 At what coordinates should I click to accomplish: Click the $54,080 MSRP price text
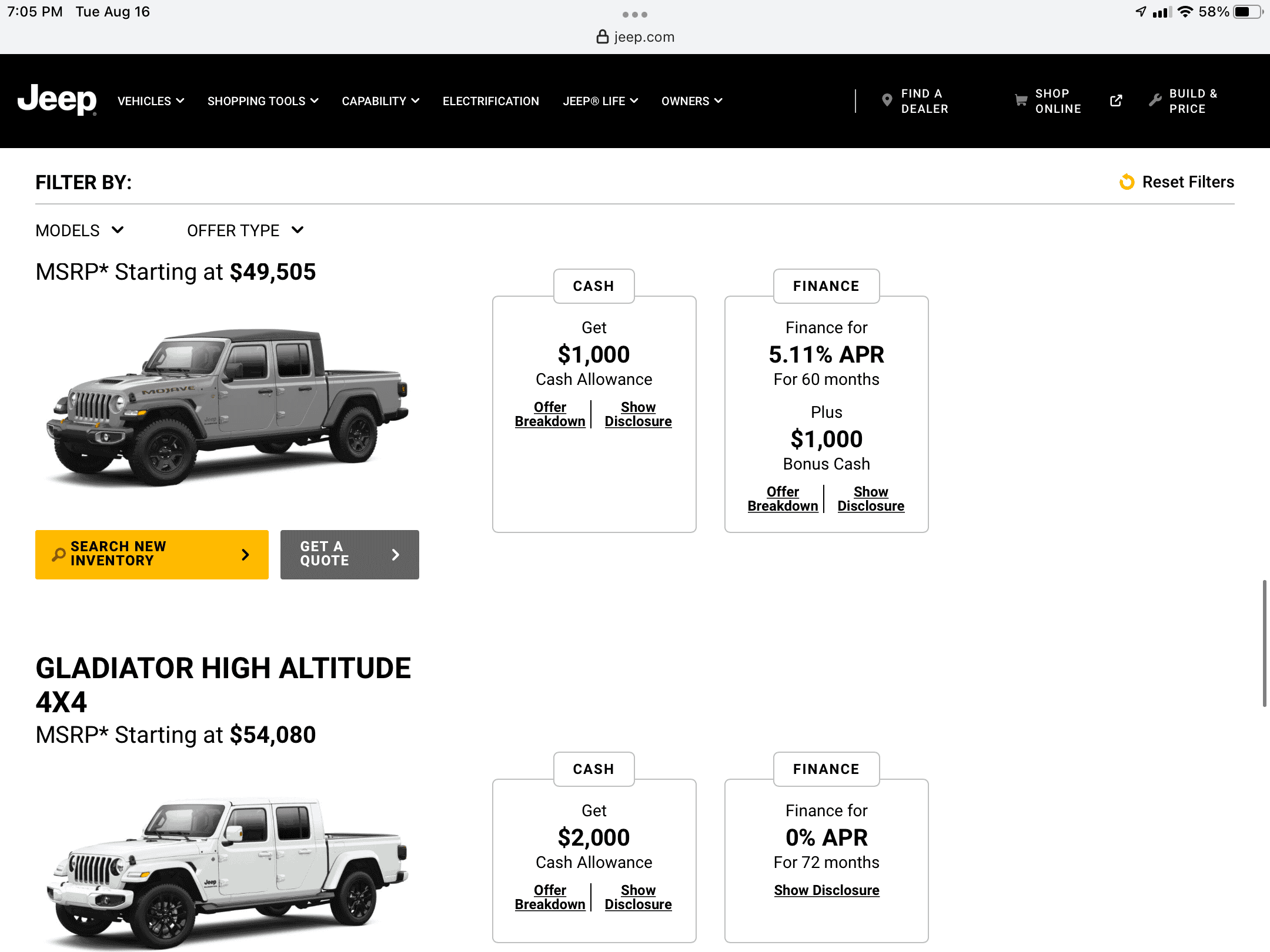[x=273, y=735]
